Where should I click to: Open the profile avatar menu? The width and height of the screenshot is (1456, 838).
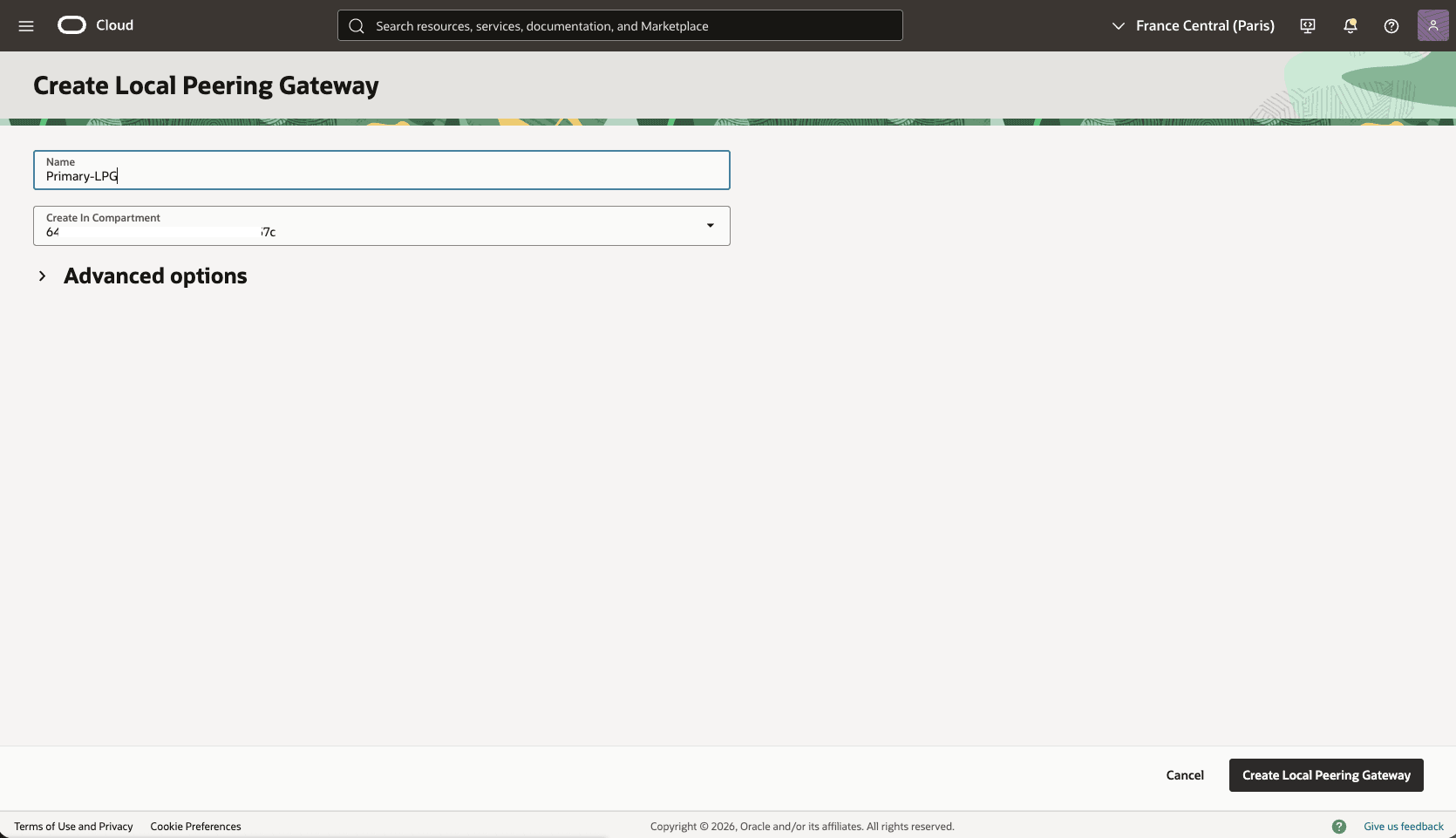[x=1432, y=25]
